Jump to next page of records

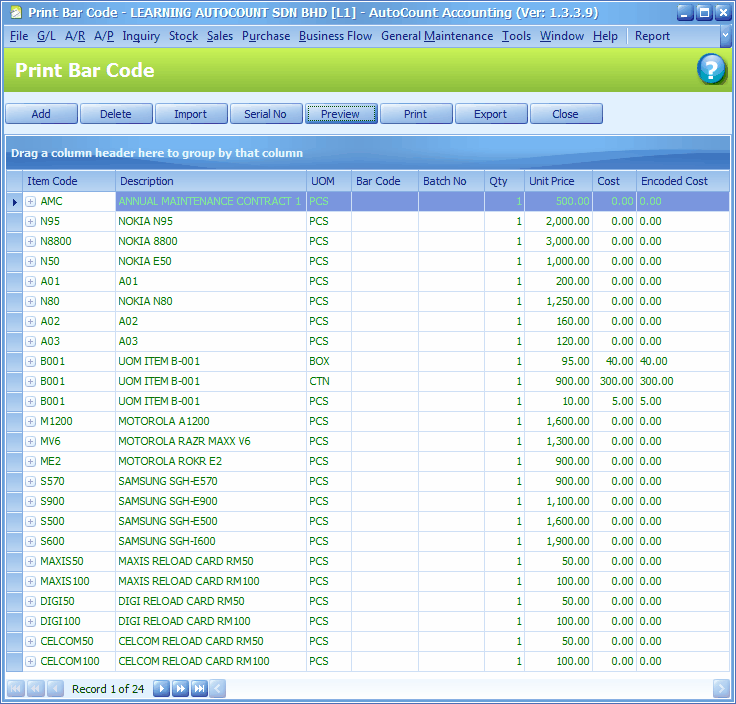180,689
